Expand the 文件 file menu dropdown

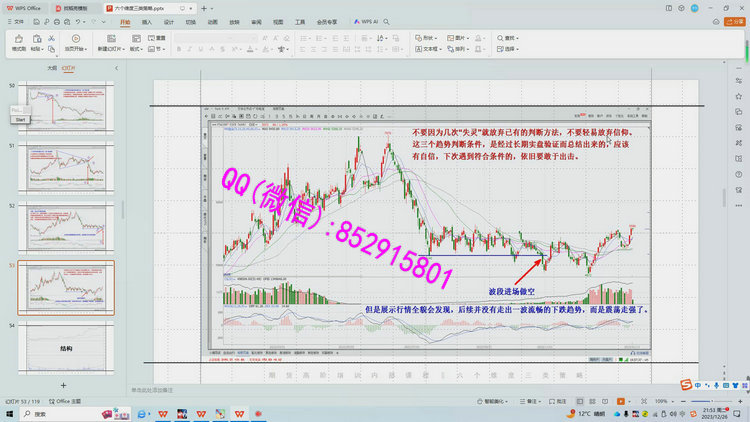click(x=17, y=21)
